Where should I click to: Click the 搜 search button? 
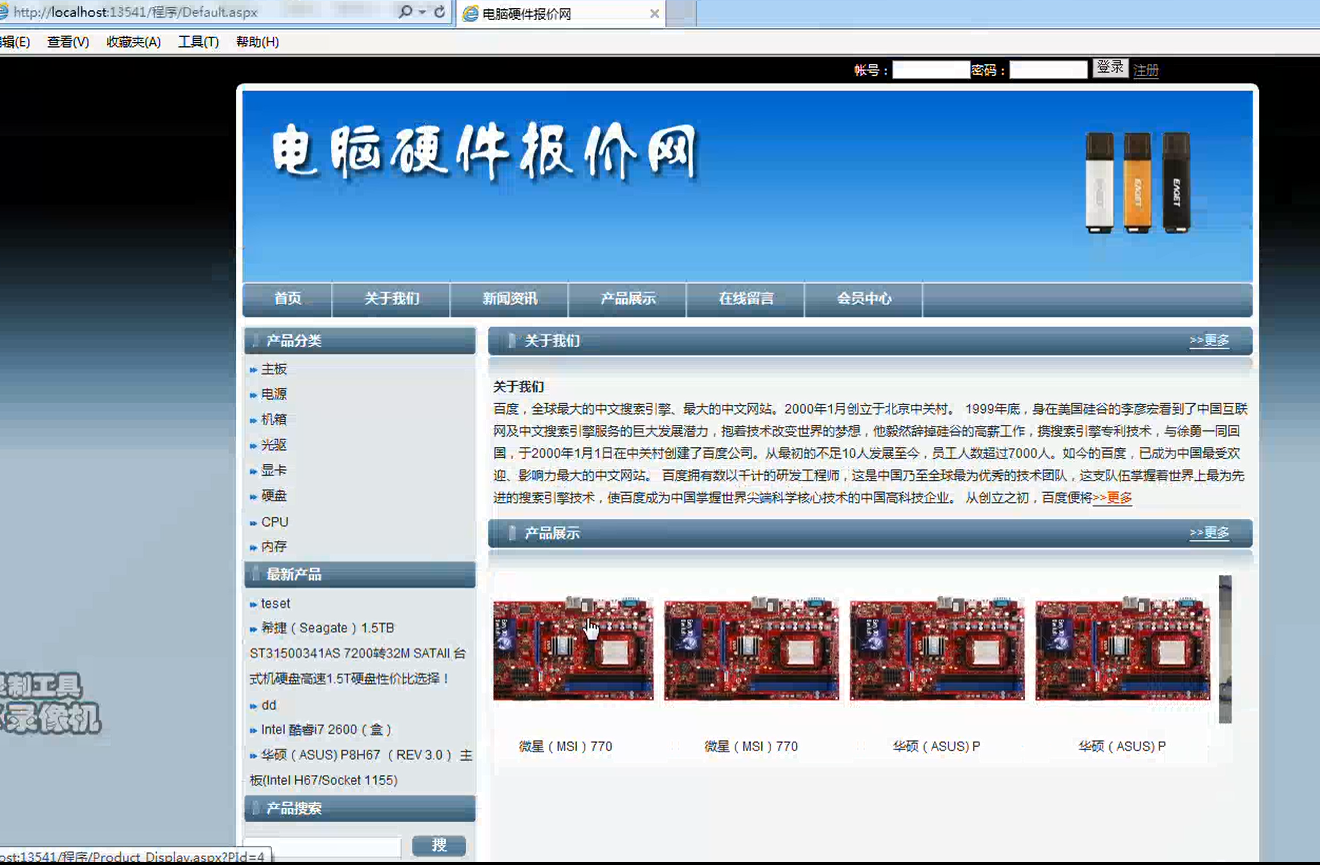click(439, 846)
